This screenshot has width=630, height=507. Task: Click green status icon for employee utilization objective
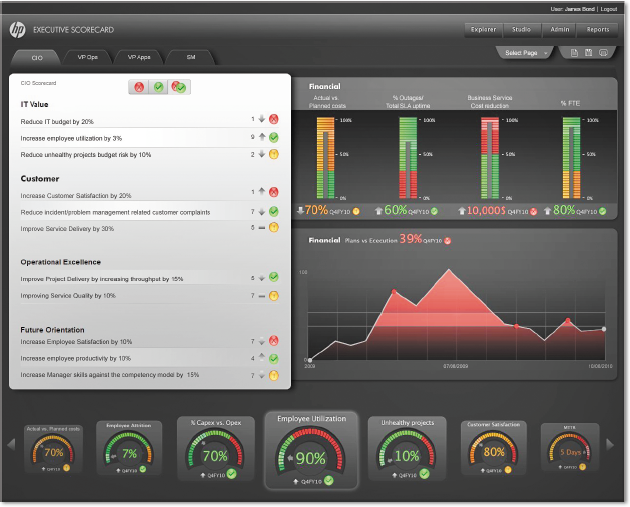coord(273,137)
